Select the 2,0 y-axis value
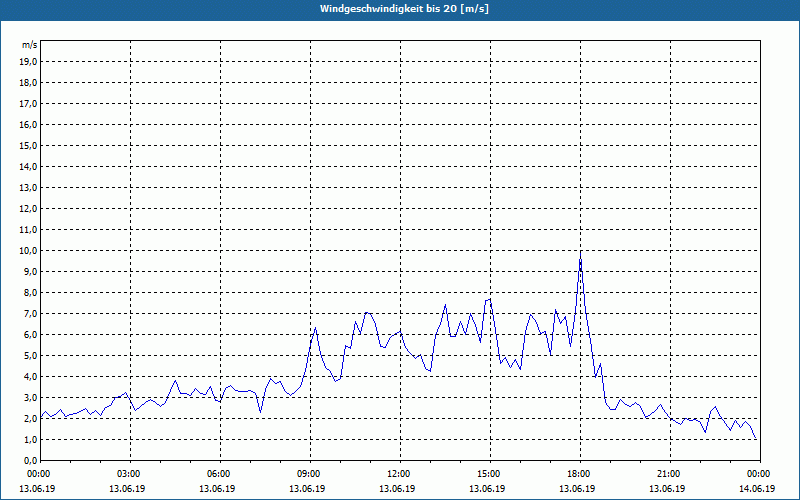This screenshot has width=800, height=500. point(30,419)
